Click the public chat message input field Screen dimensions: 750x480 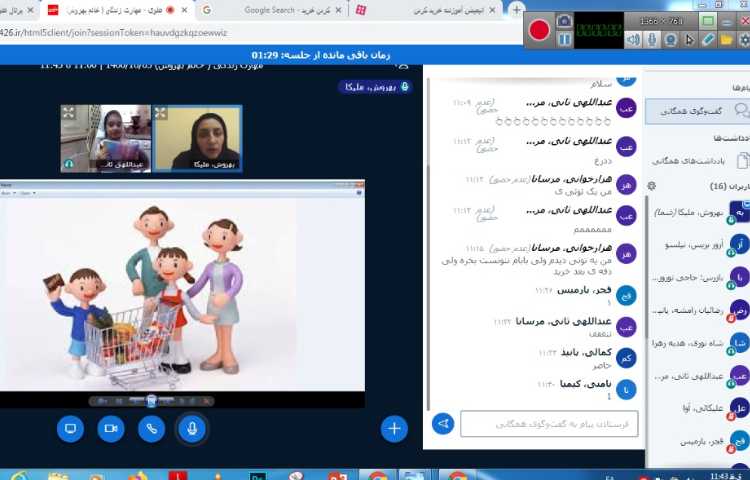[x=549, y=424]
